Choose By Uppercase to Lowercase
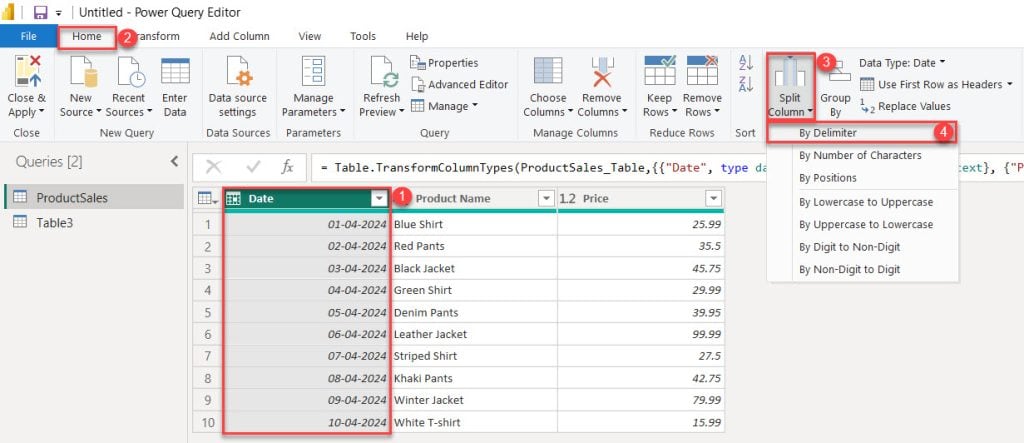Screen dimensions: 1024x443 point(862,224)
